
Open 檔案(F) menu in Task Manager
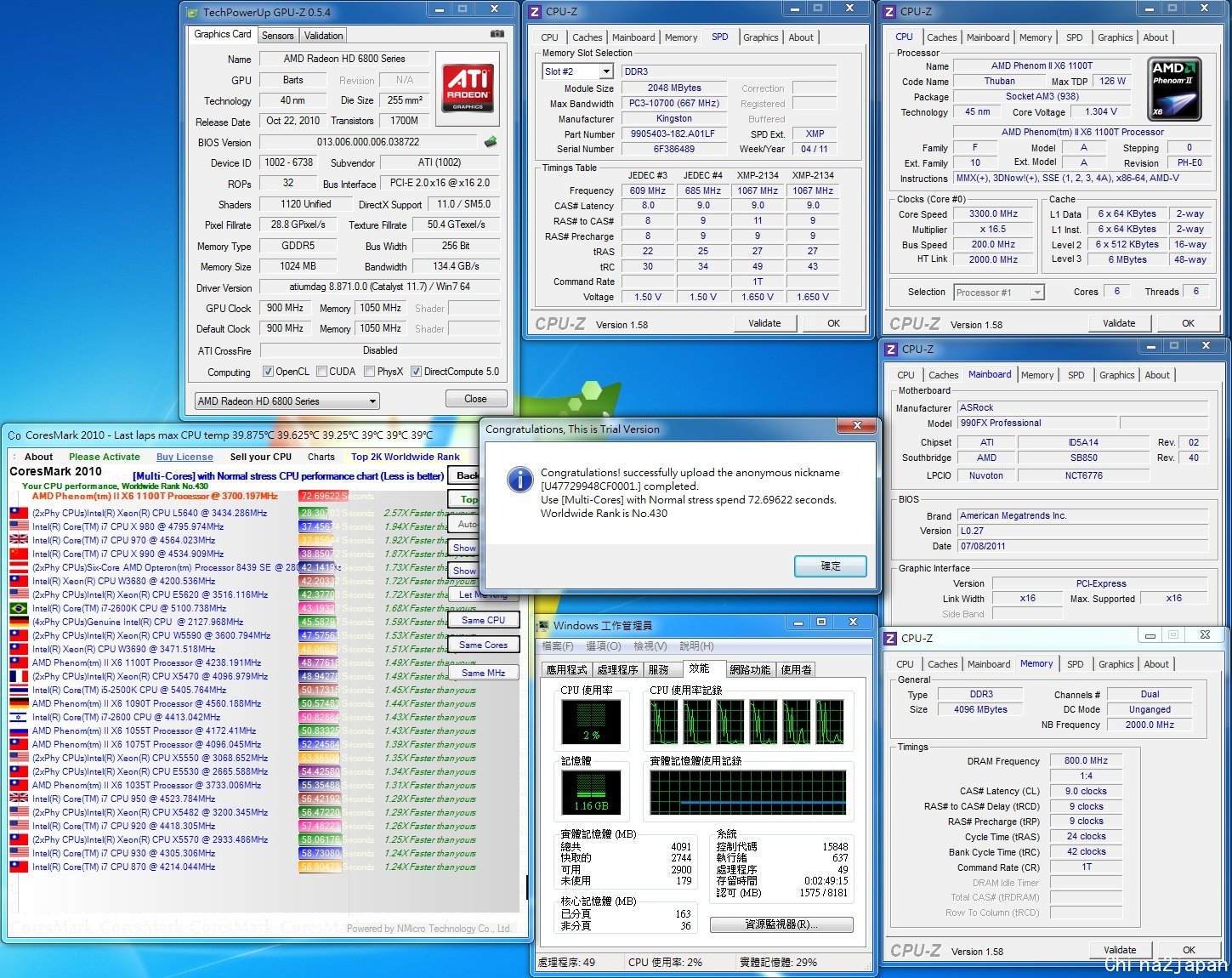coord(558,646)
